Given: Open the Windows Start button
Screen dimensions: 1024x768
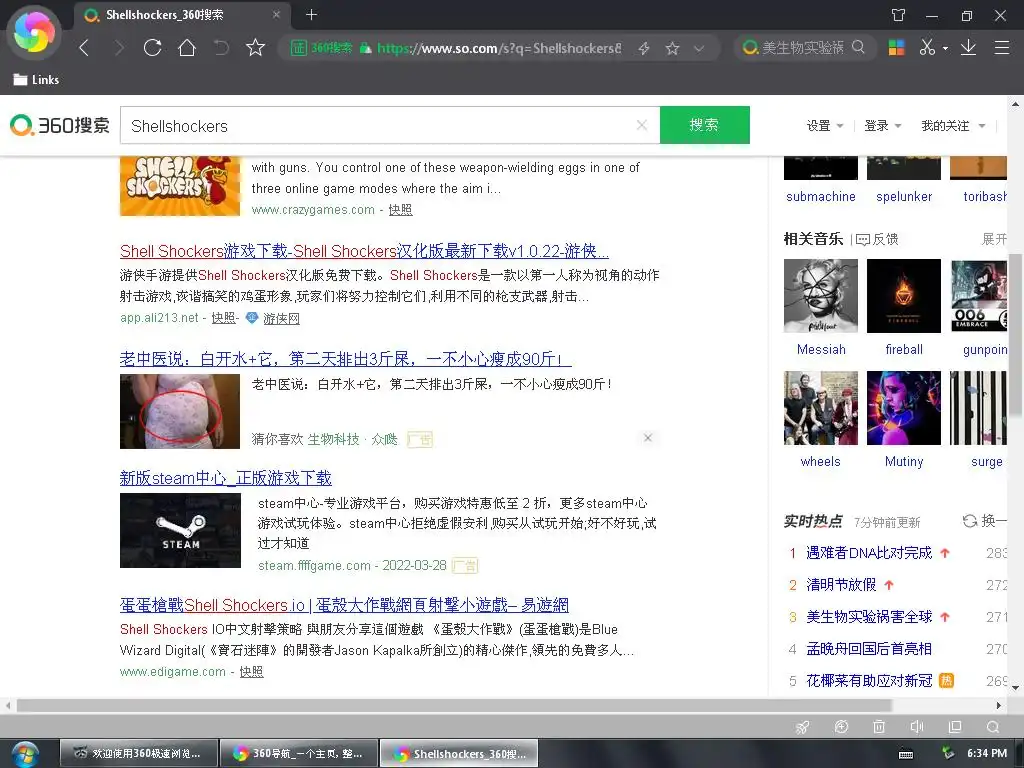Looking at the screenshot, I should coord(25,754).
